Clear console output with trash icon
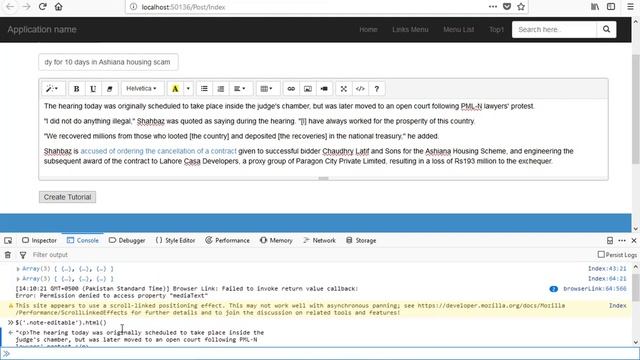Image resolution: width=640 pixels, height=360 pixels. pyautogui.click(x=8, y=255)
